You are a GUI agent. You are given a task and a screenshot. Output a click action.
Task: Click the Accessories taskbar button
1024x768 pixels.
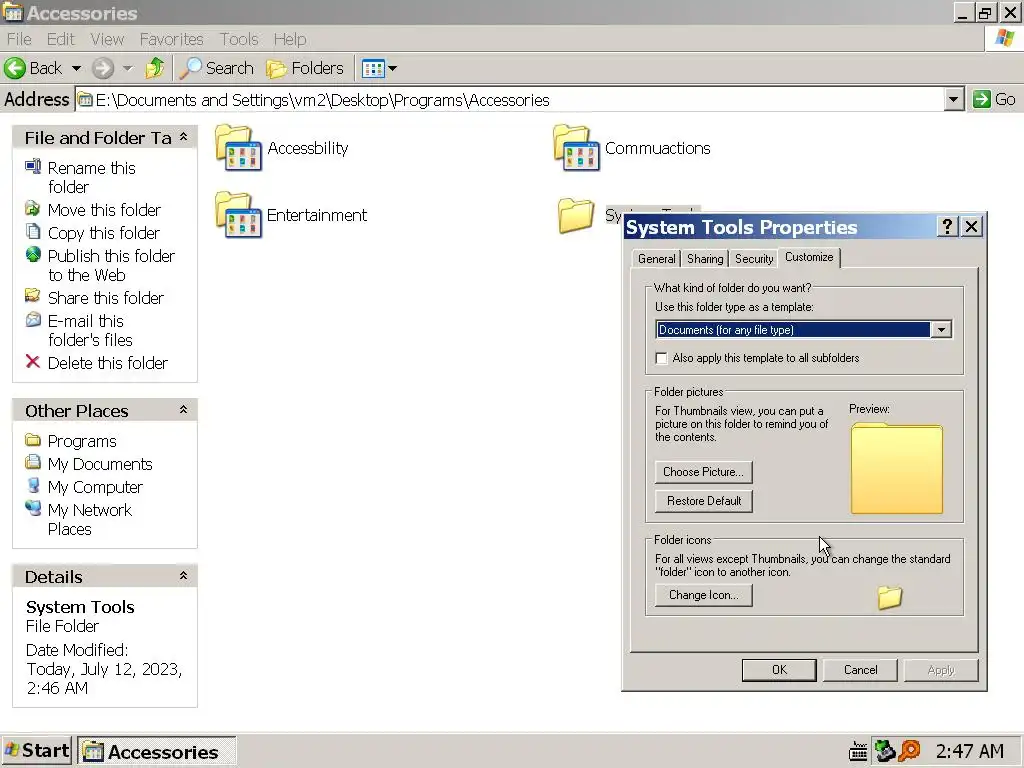click(157, 752)
